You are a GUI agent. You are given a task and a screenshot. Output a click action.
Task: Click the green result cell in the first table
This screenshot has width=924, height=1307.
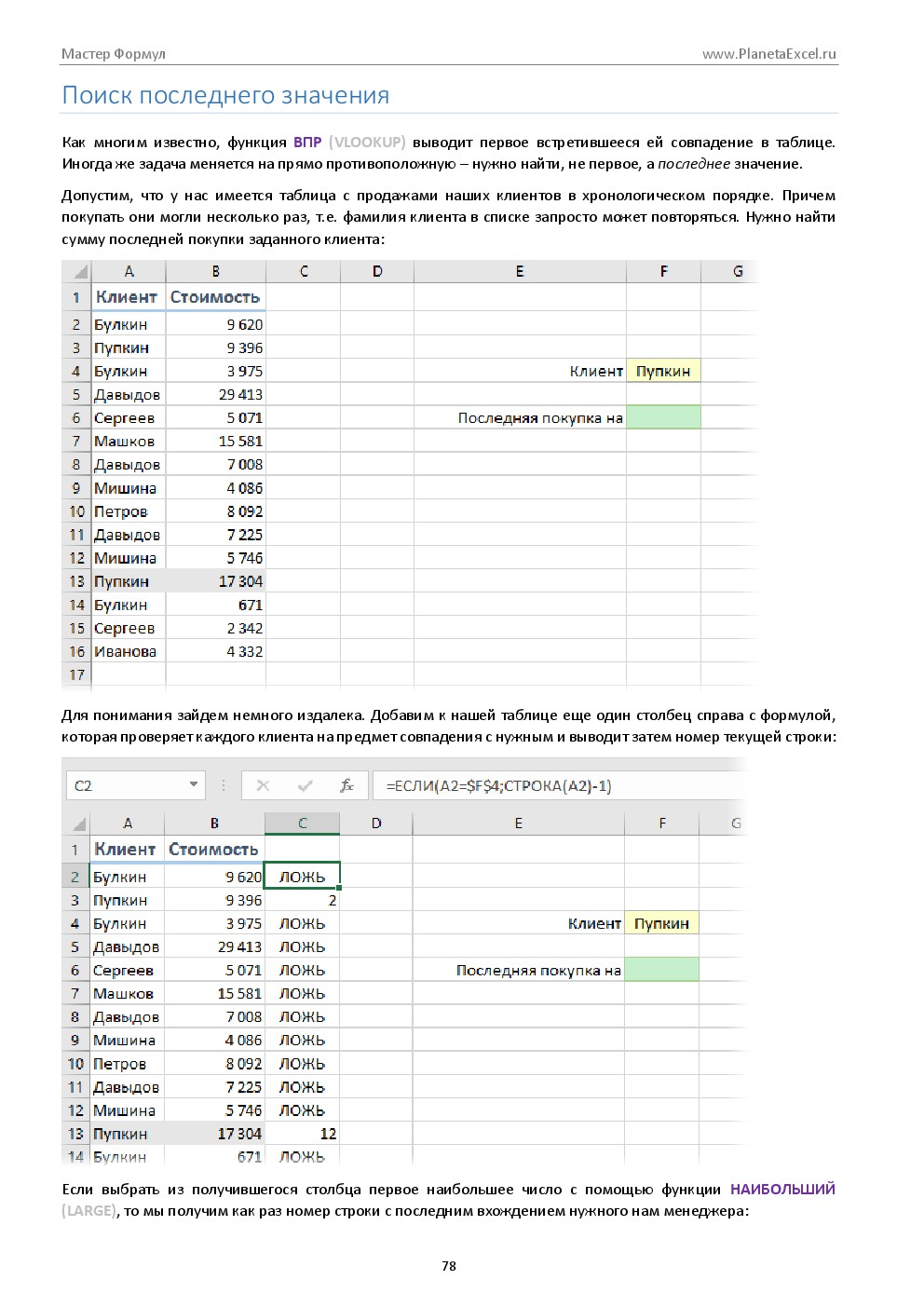[x=663, y=417]
